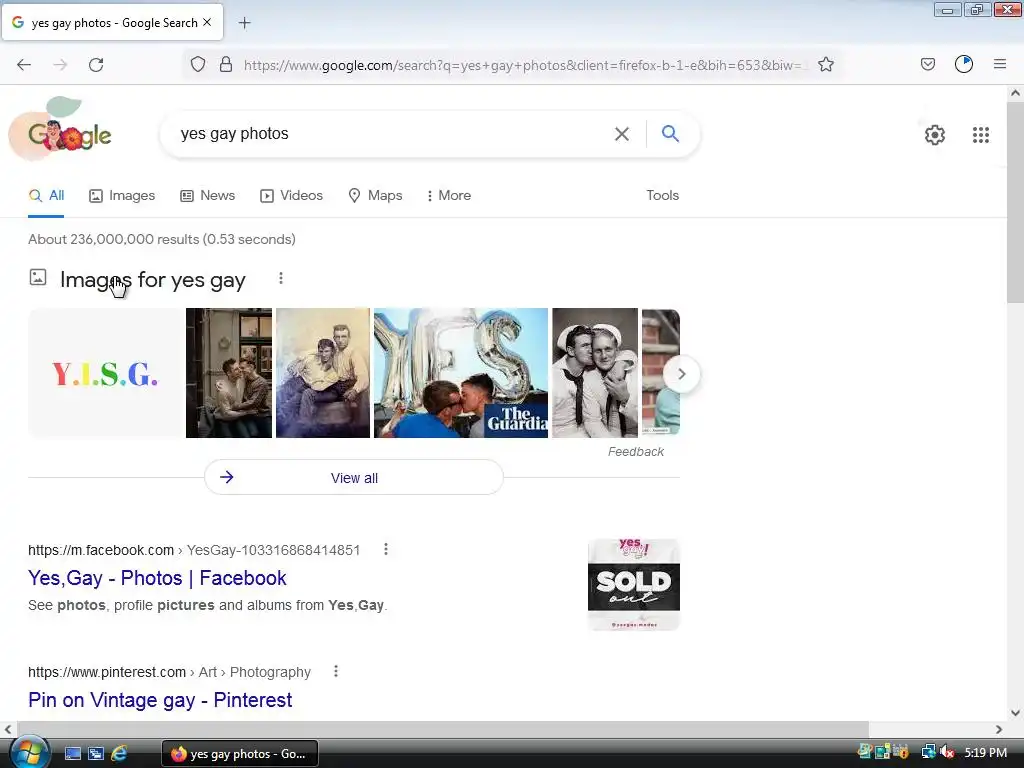Screen dimensions: 1024x768
Task: Go back to the previous page
Action: 24,65
